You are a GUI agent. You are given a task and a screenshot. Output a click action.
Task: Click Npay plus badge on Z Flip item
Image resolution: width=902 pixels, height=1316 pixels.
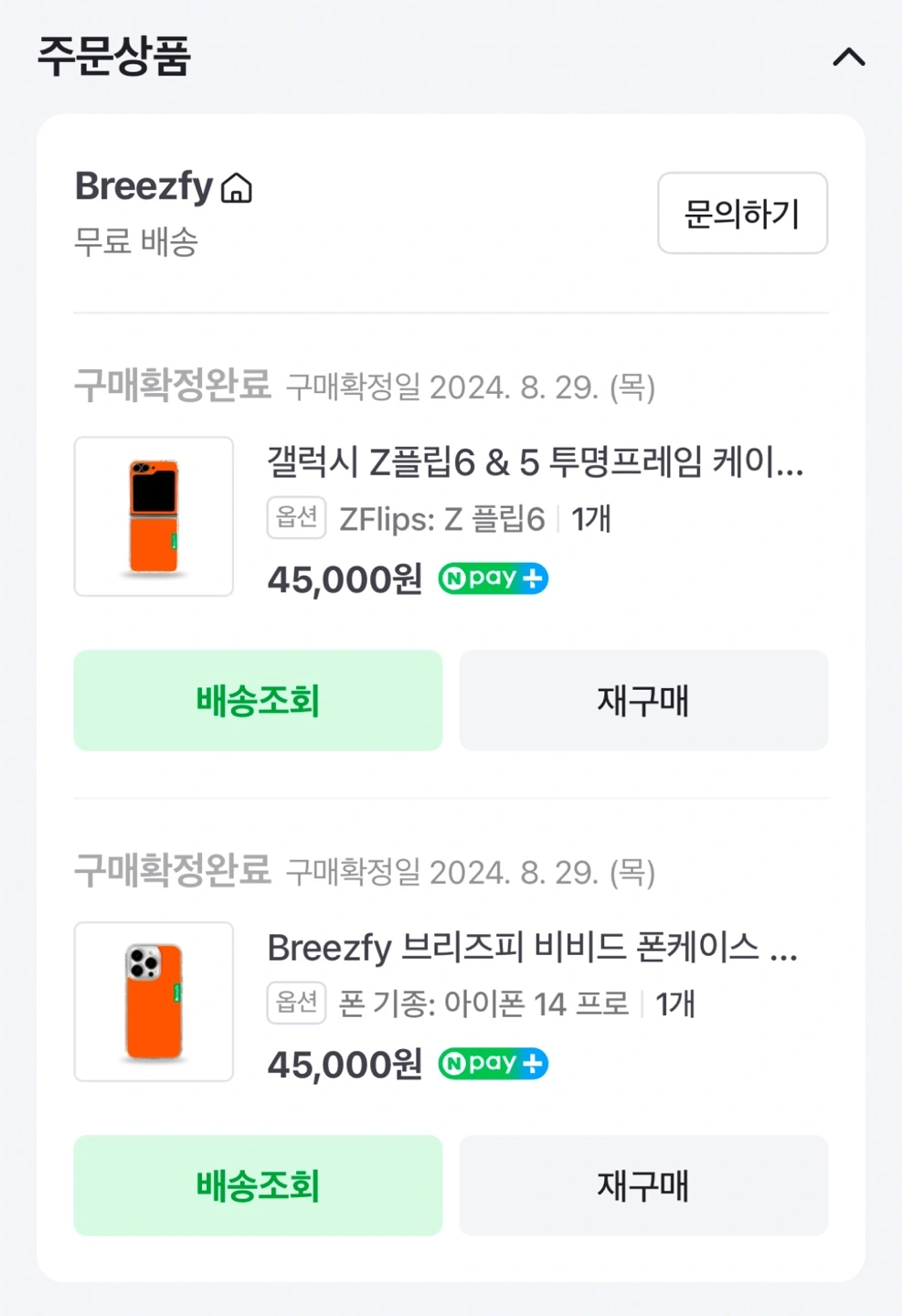click(493, 578)
